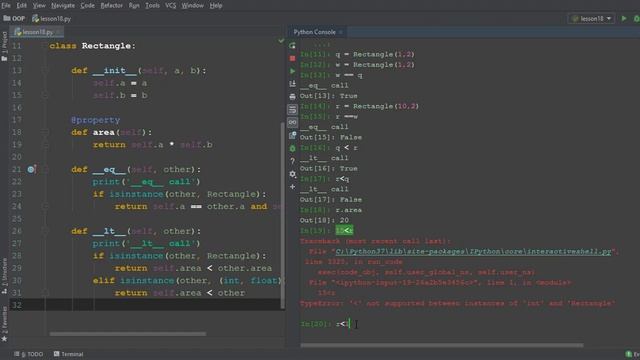Click console horizontal scrollbar
The image size is (640, 360).
tap(442, 345)
